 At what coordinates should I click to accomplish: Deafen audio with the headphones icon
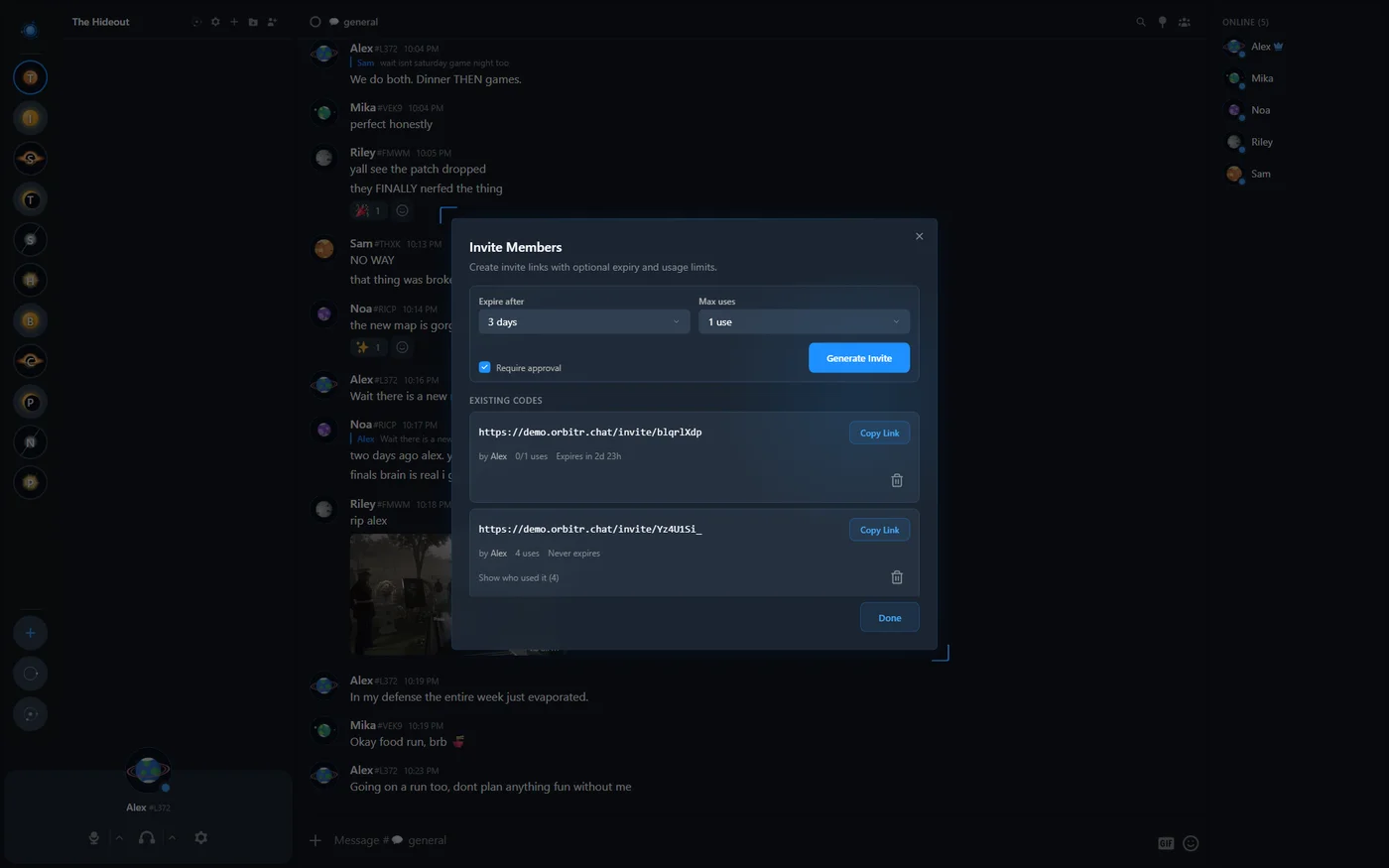pyautogui.click(x=147, y=837)
